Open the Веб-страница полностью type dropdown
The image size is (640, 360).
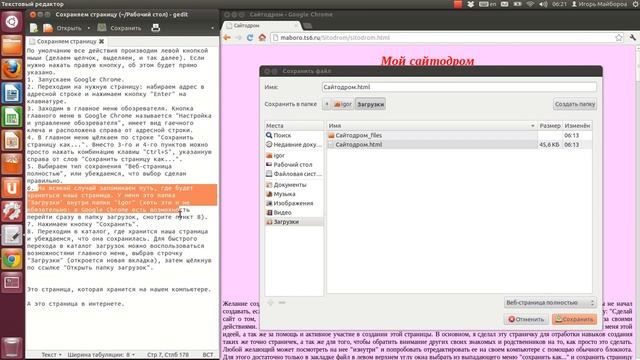click(550, 303)
